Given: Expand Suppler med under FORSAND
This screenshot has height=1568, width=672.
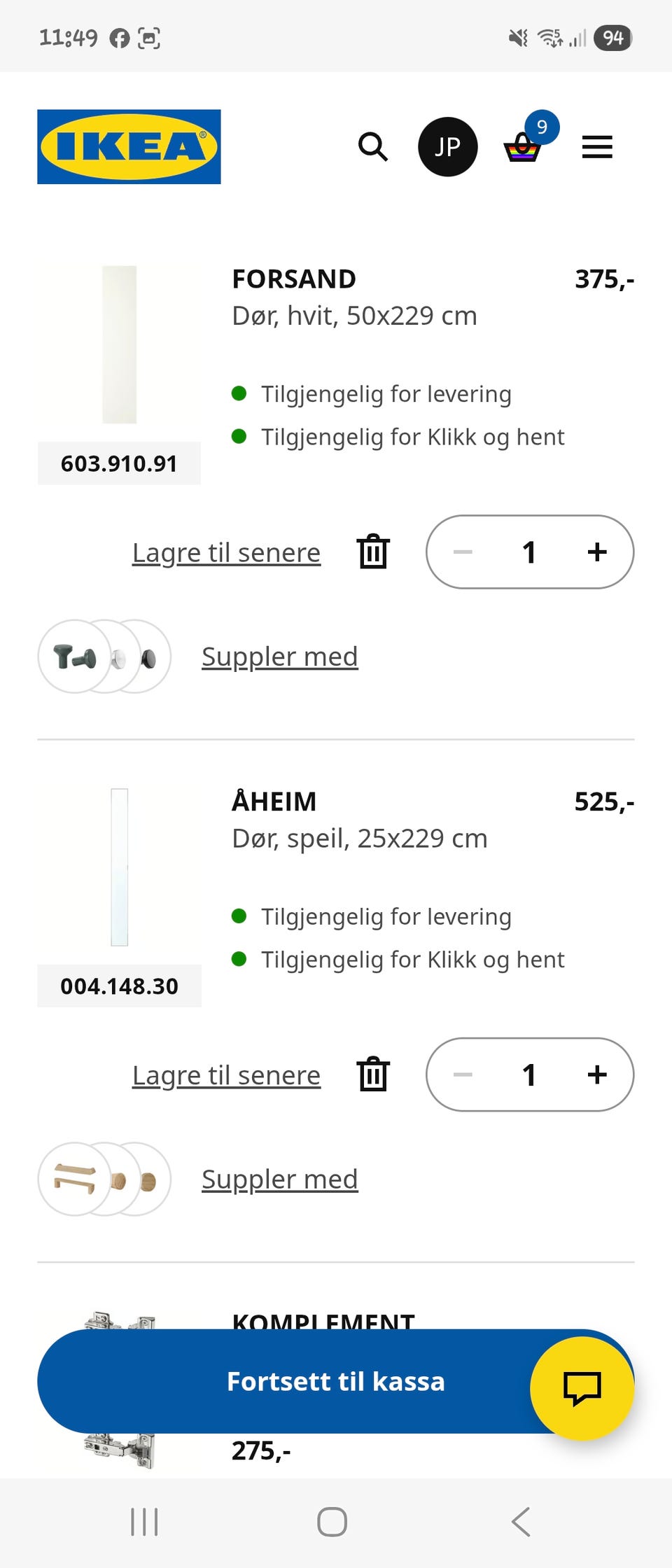Looking at the screenshot, I should [279, 657].
